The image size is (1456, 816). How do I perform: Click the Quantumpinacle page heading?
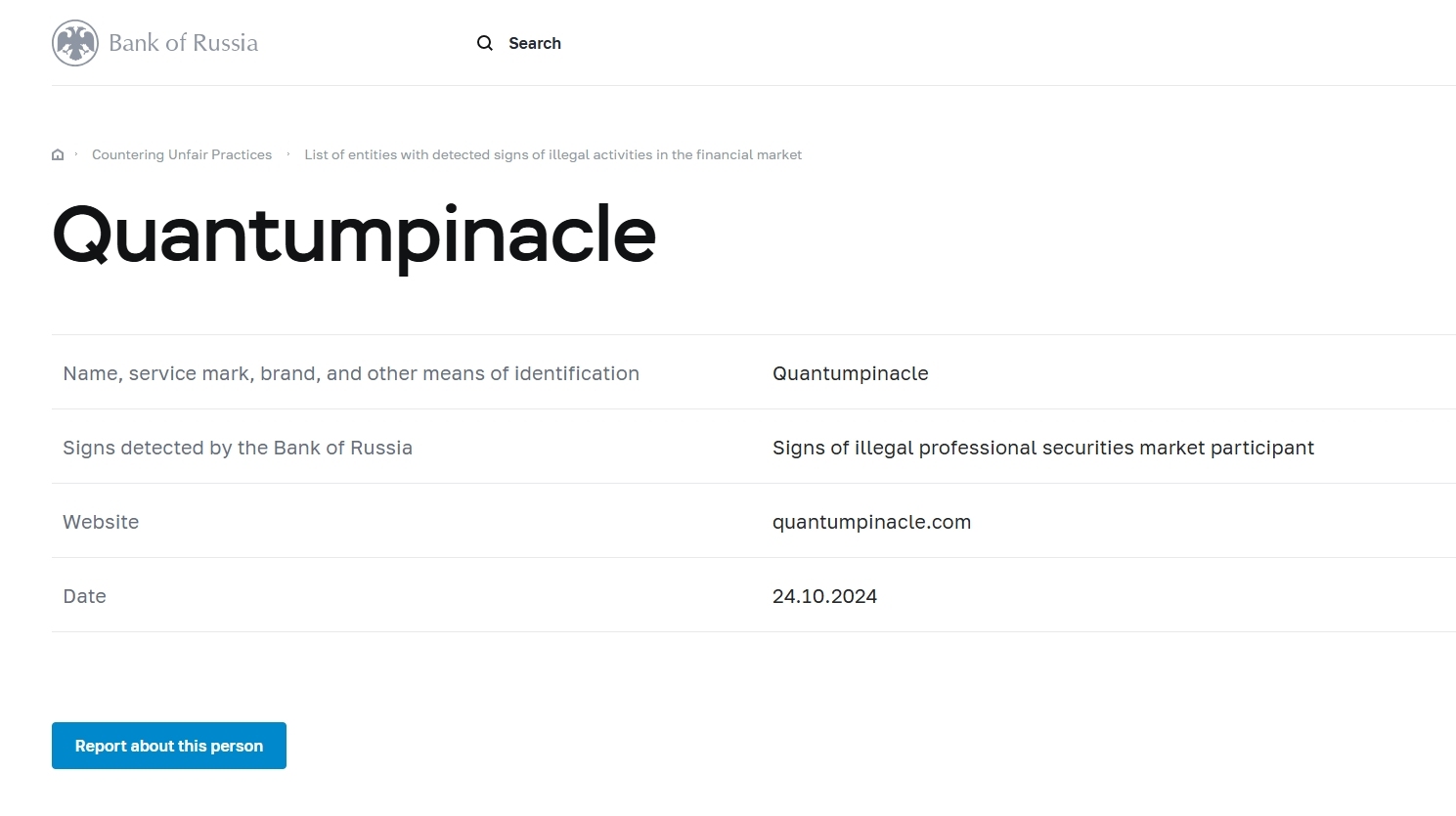click(x=354, y=236)
